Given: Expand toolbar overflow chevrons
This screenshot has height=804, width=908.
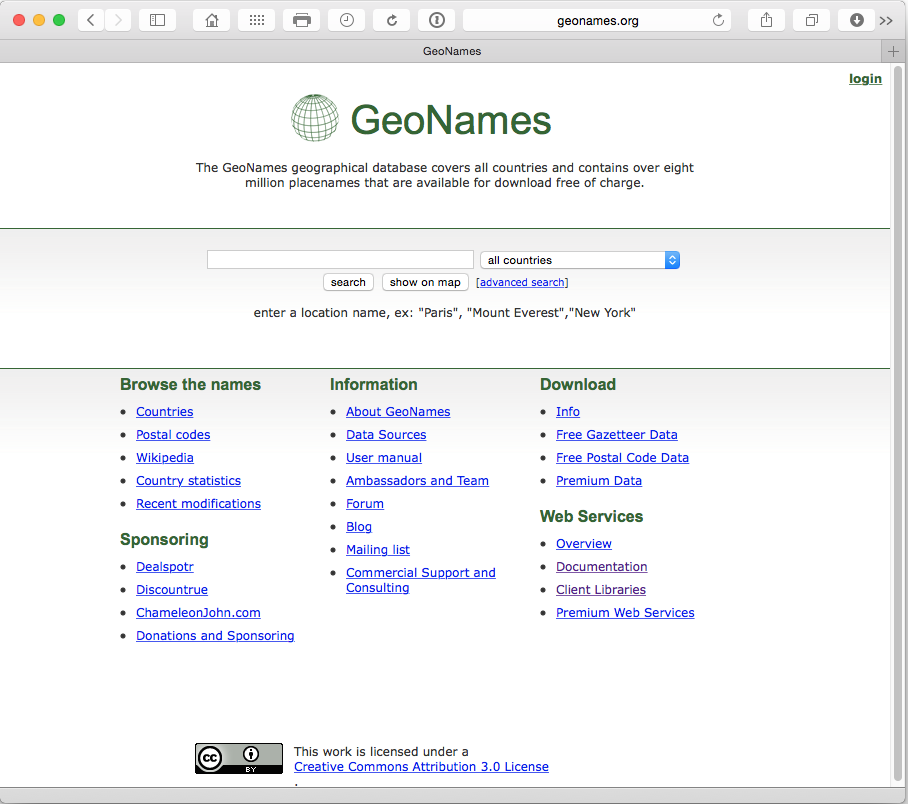Looking at the screenshot, I should (x=886, y=21).
